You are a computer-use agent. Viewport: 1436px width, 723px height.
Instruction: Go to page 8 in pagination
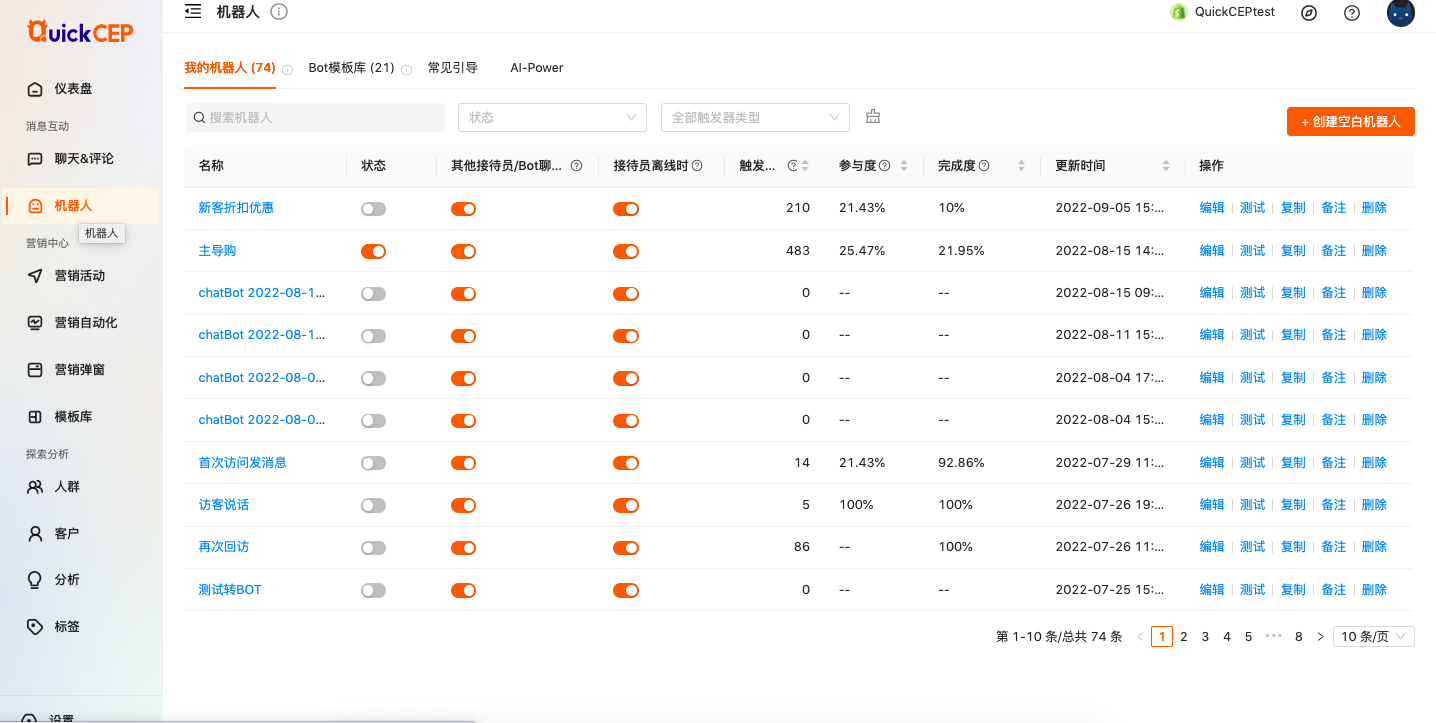click(1298, 636)
